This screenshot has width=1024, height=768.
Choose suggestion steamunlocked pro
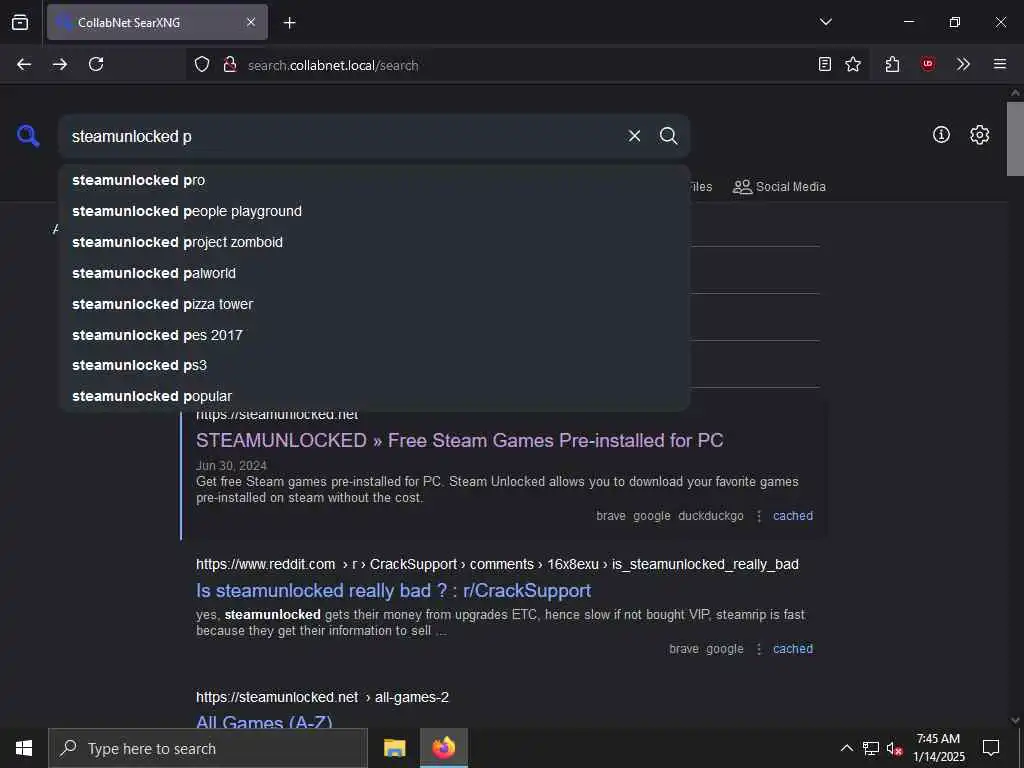coord(374,180)
